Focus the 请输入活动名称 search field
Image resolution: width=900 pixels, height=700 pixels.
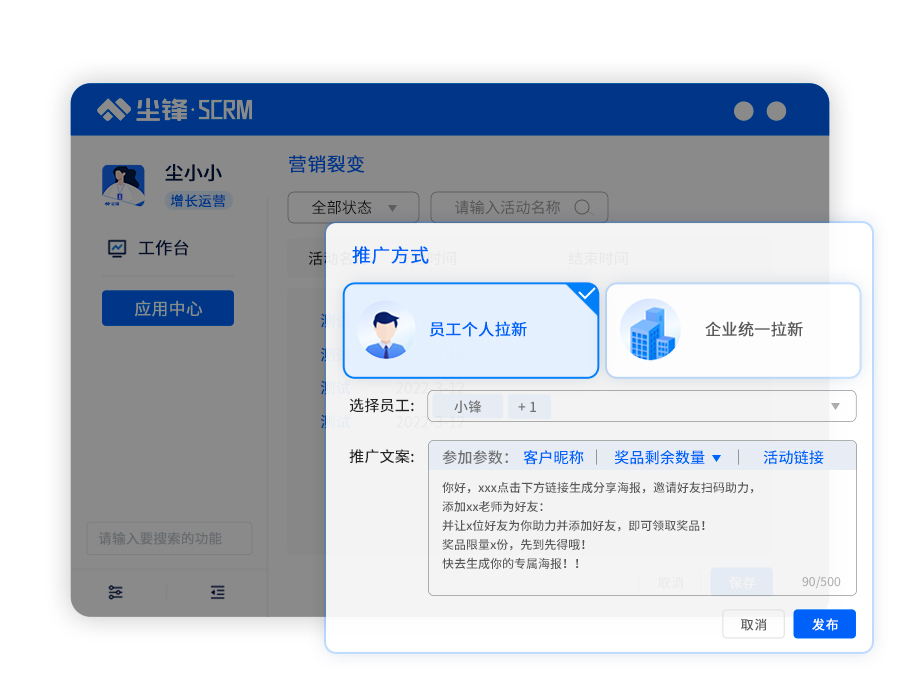[x=519, y=207]
